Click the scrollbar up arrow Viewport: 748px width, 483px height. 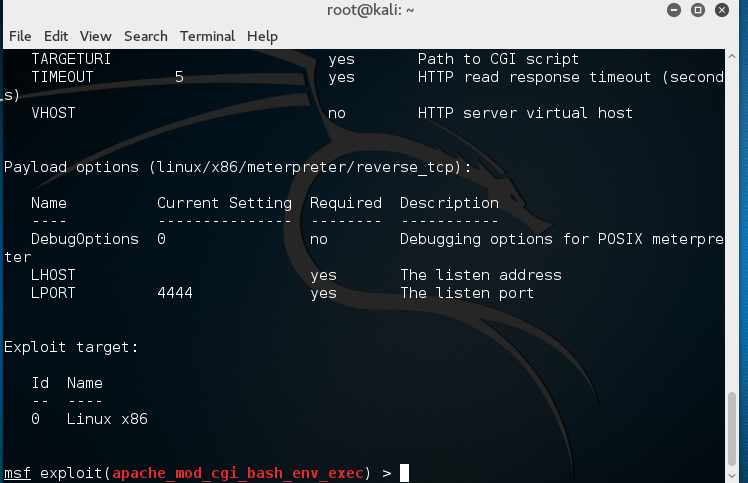732,56
